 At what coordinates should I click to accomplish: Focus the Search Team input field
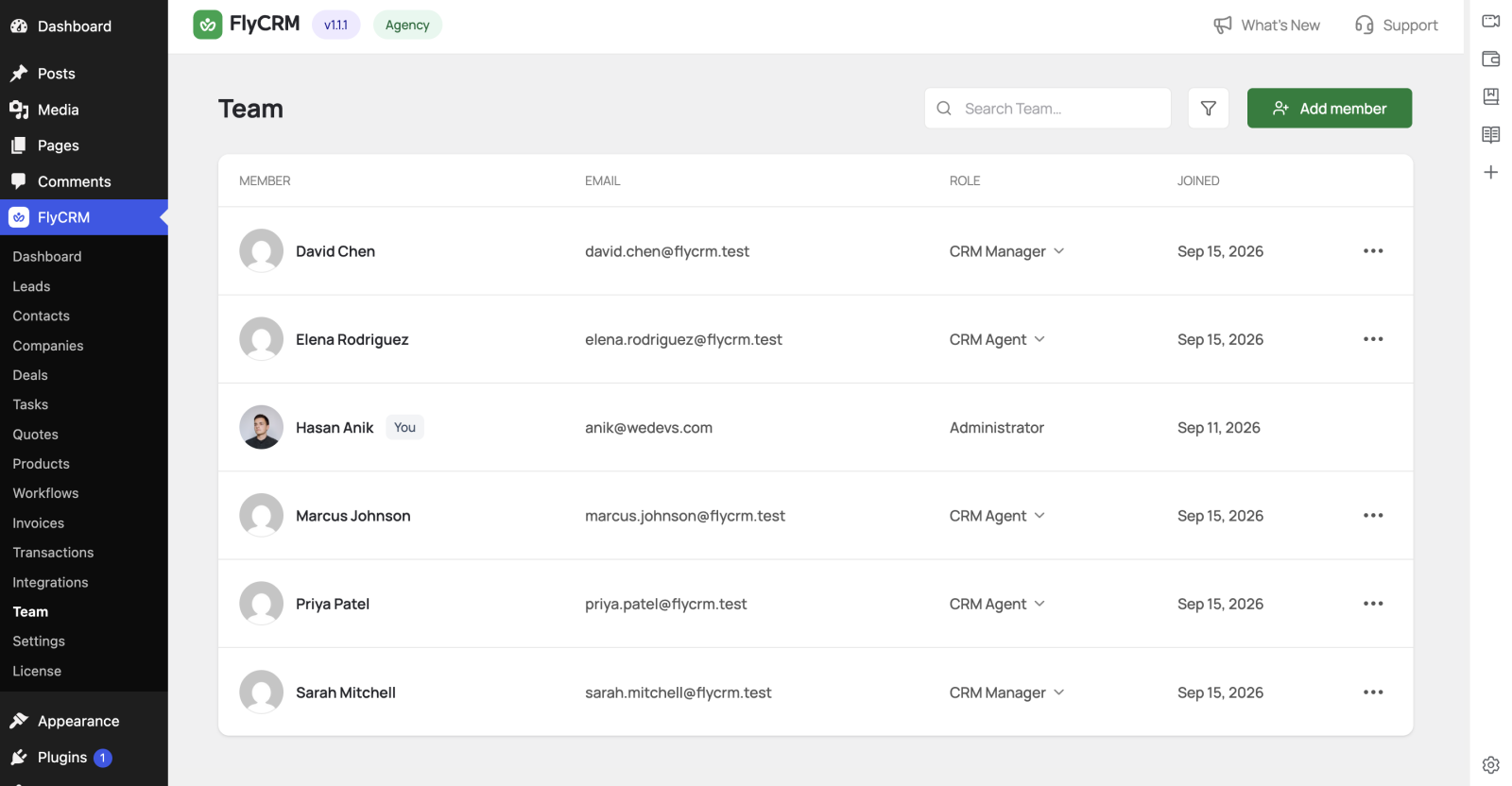click(1048, 109)
